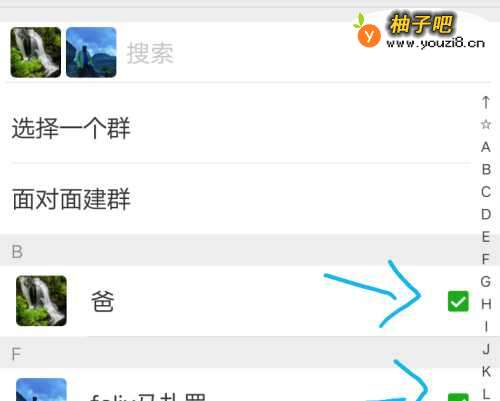Jump to top using the up arrow index
500x401 pixels.
pos(486,102)
